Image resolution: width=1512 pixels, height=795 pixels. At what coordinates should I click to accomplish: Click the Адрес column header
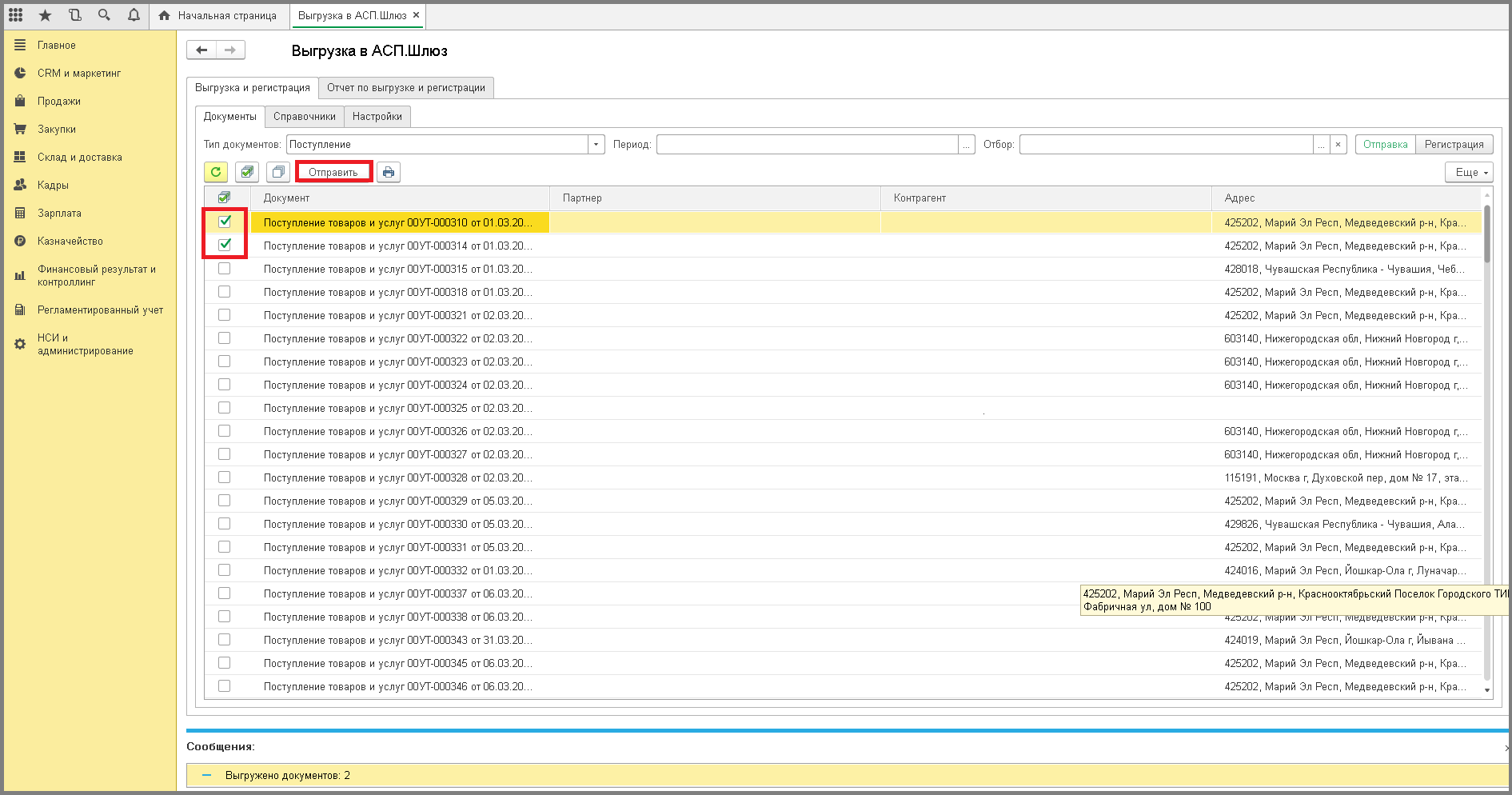[1347, 198]
